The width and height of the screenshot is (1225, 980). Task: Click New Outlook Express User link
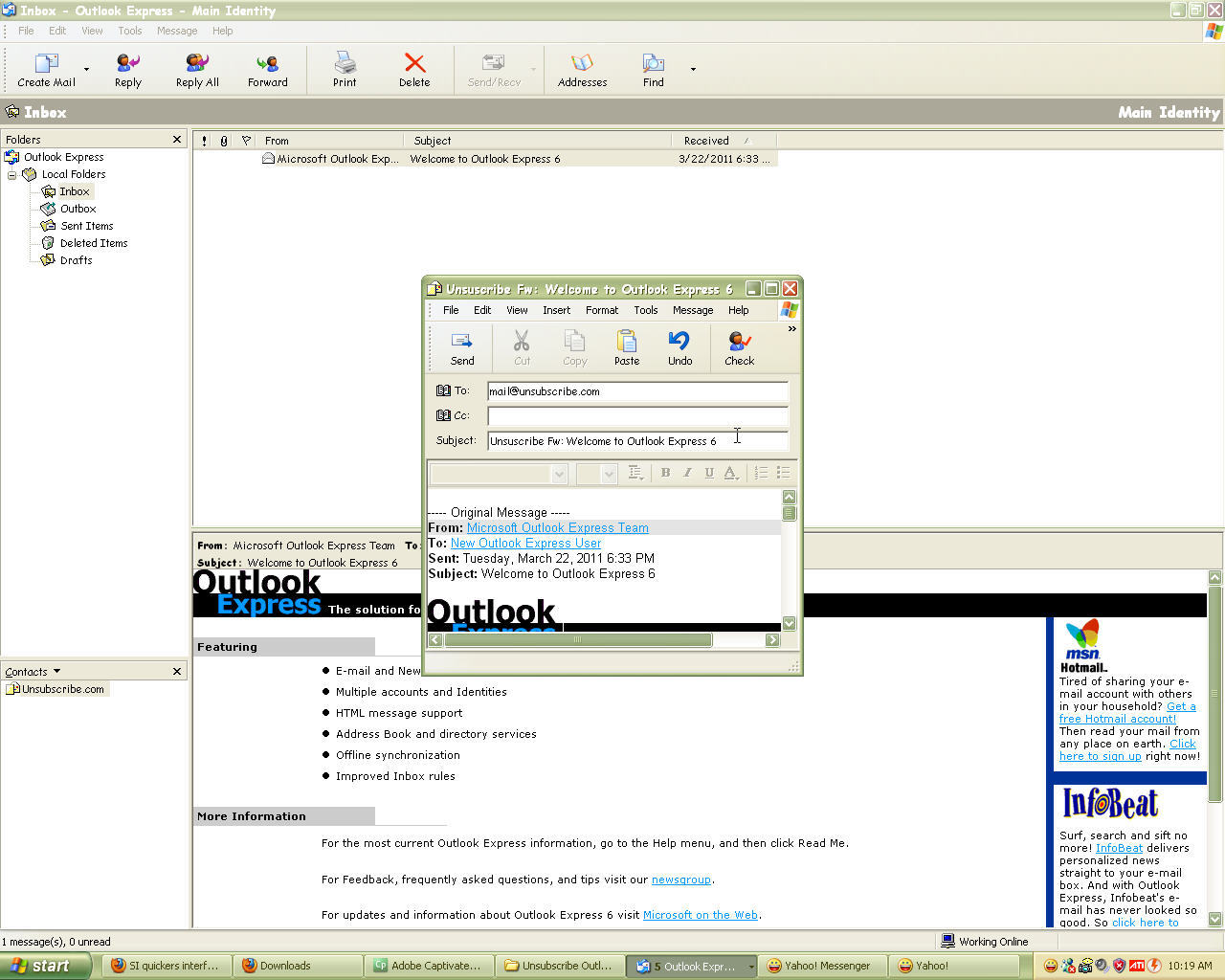pyautogui.click(x=525, y=543)
